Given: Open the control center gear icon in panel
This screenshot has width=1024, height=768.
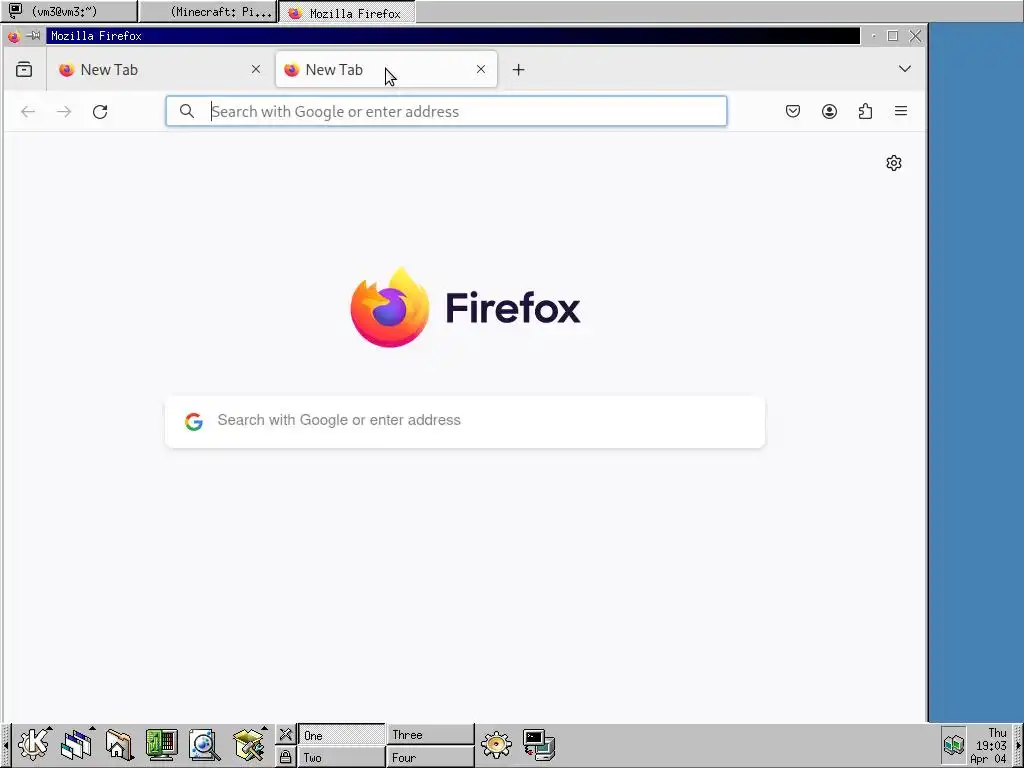Looking at the screenshot, I should (x=496, y=744).
